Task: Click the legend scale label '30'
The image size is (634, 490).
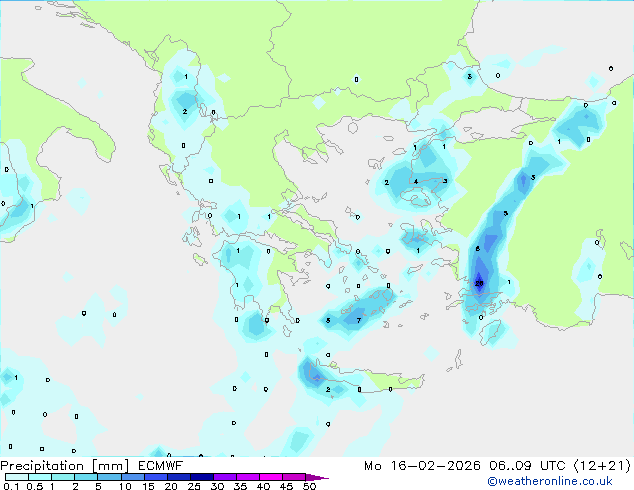Action: (217, 486)
